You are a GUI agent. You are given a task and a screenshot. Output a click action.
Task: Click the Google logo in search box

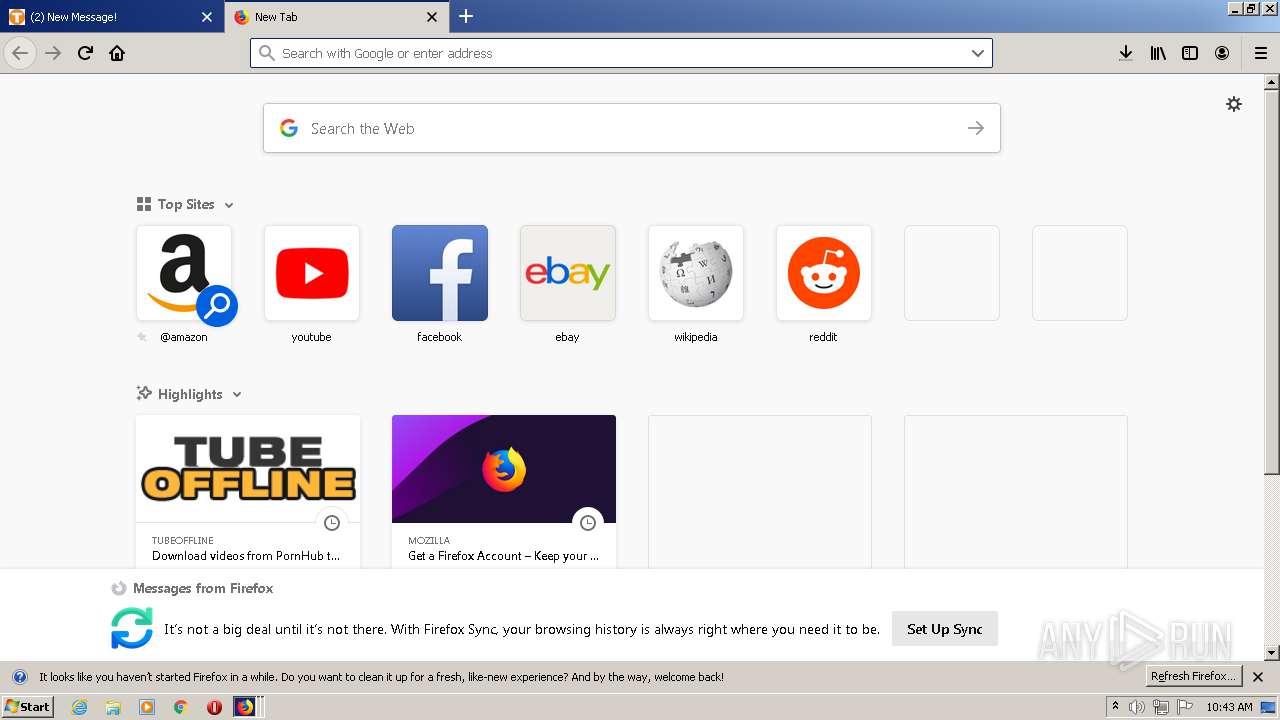tap(289, 128)
